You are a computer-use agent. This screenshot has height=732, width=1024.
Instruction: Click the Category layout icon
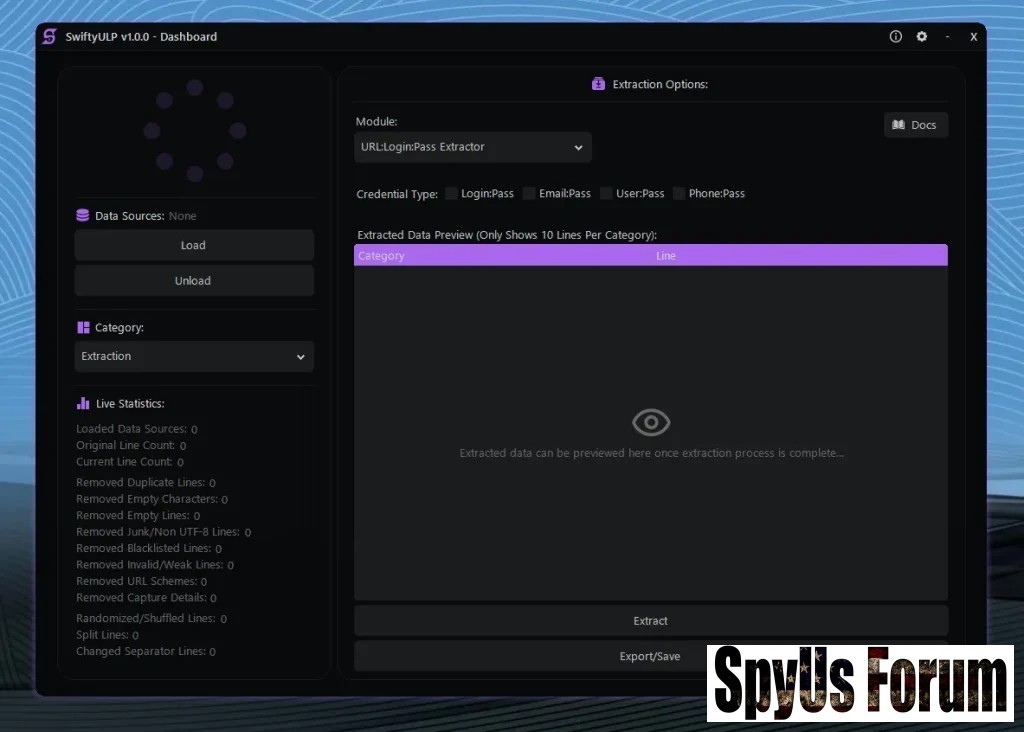coord(83,328)
